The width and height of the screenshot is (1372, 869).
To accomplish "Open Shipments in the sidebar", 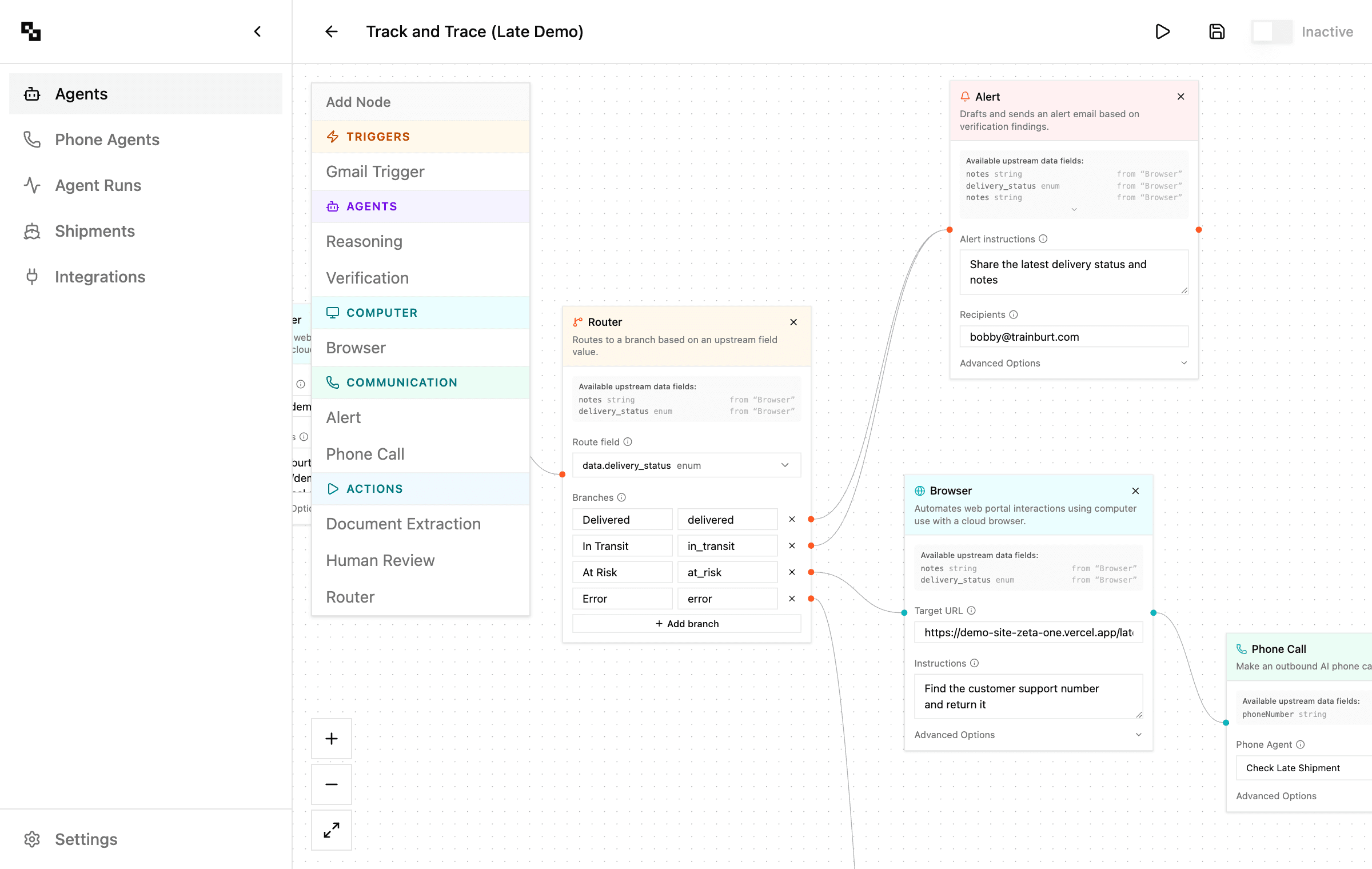I will (95, 231).
